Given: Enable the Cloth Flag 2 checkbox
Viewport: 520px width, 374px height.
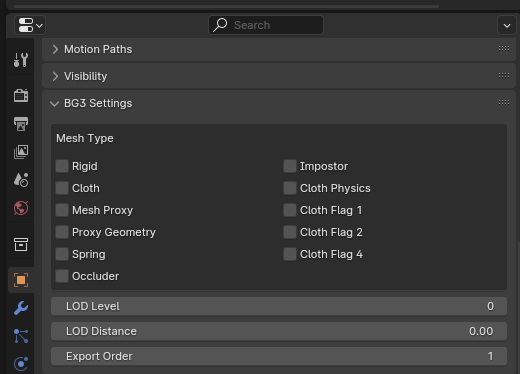Looking at the screenshot, I should (x=290, y=232).
